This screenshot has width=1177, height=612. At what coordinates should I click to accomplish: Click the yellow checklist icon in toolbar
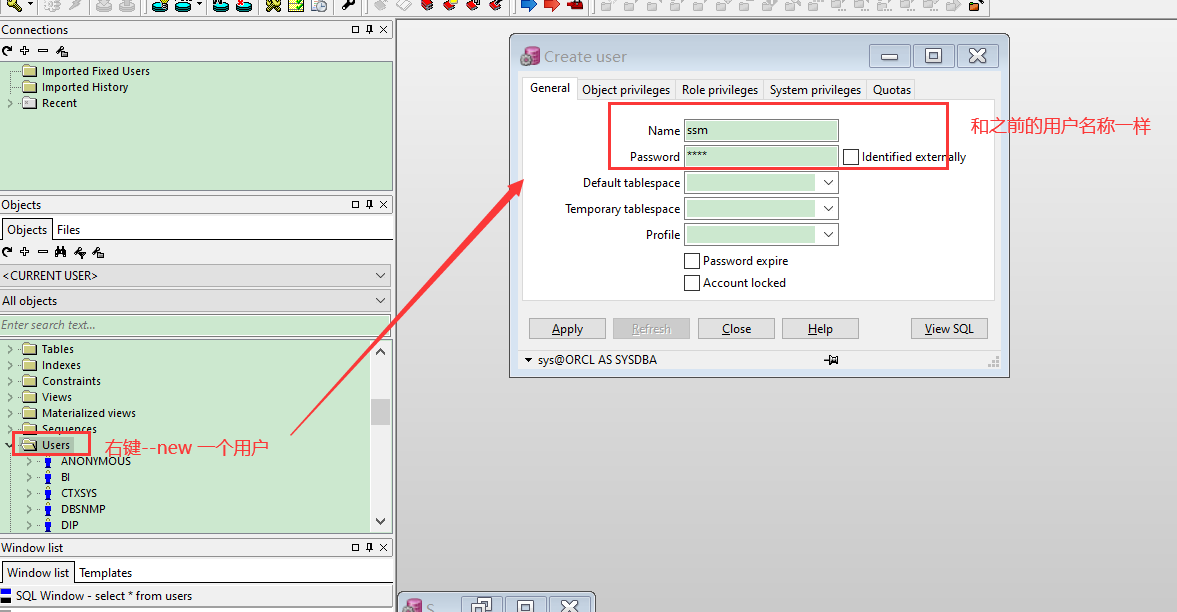click(296, 5)
